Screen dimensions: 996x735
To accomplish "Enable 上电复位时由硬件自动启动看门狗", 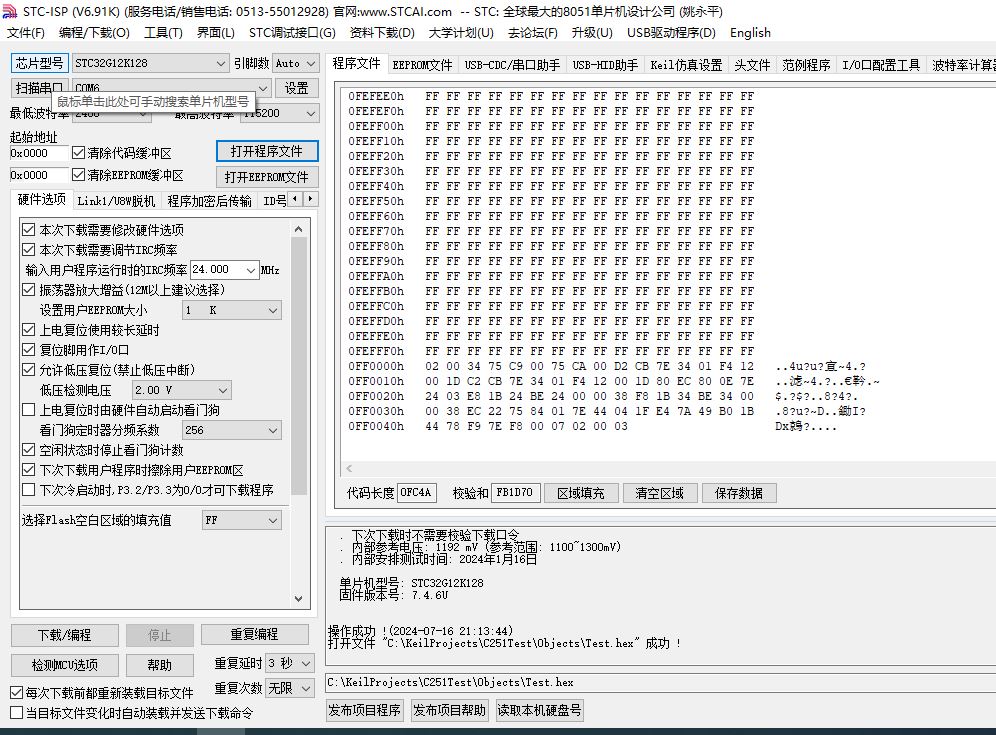I will pos(29,410).
